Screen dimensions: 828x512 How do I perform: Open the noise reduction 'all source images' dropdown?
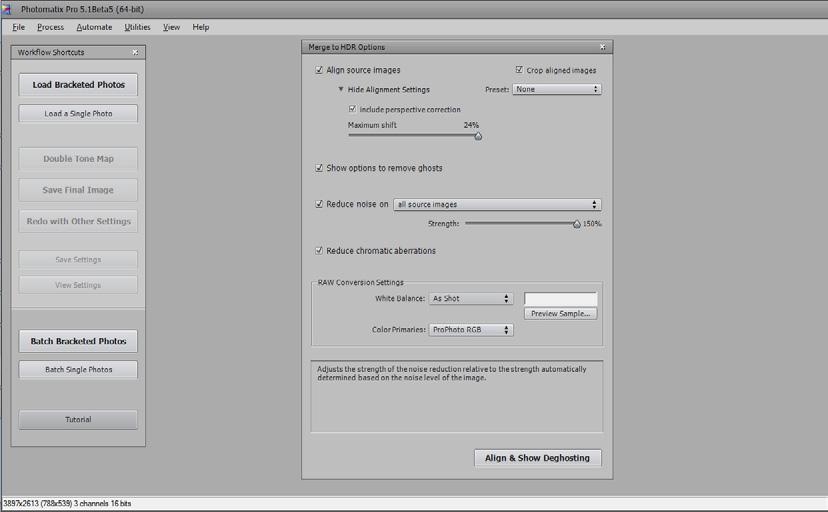coord(497,204)
